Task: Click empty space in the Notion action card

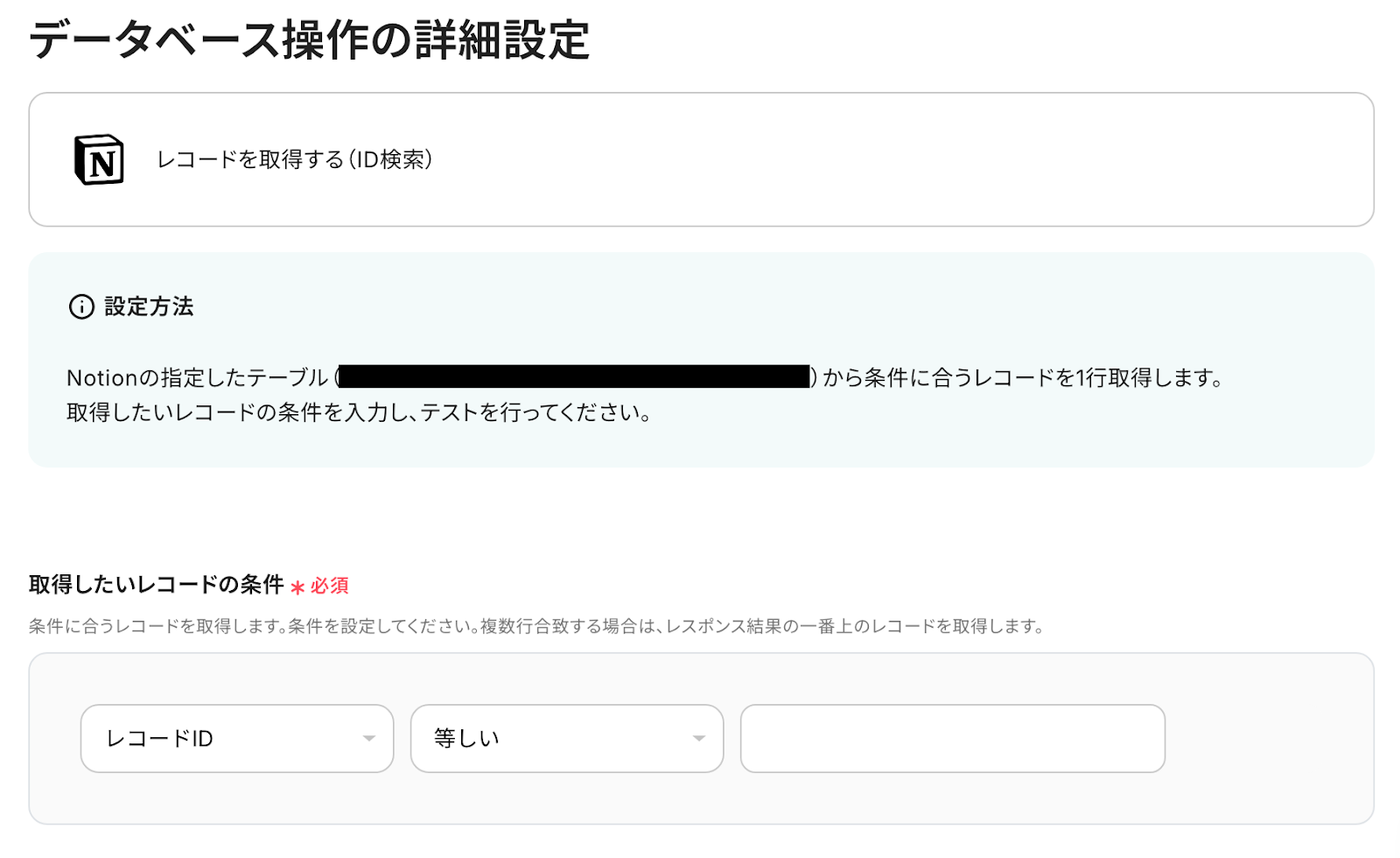Action: [875, 159]
